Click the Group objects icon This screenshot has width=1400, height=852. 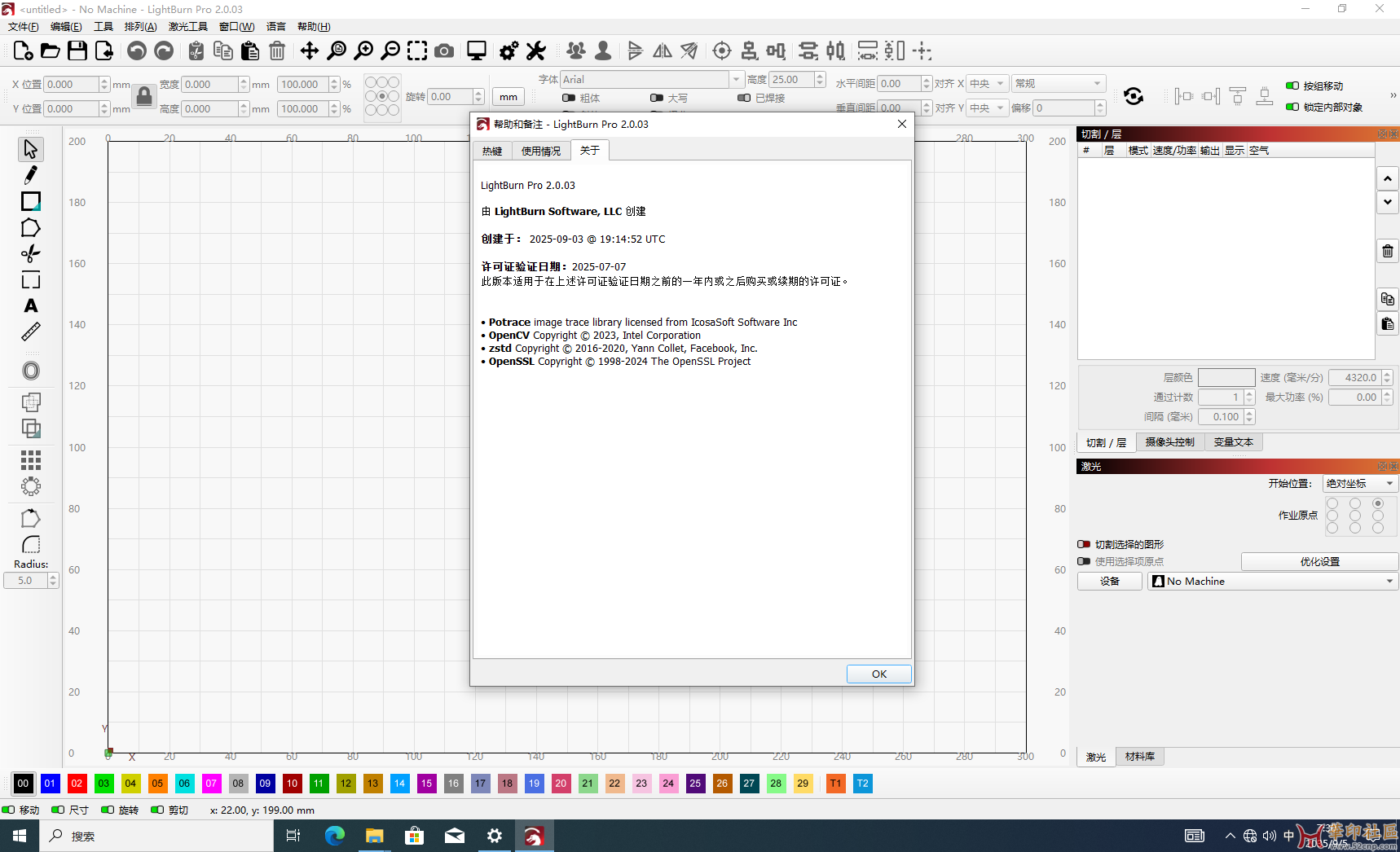coord(576,51)
